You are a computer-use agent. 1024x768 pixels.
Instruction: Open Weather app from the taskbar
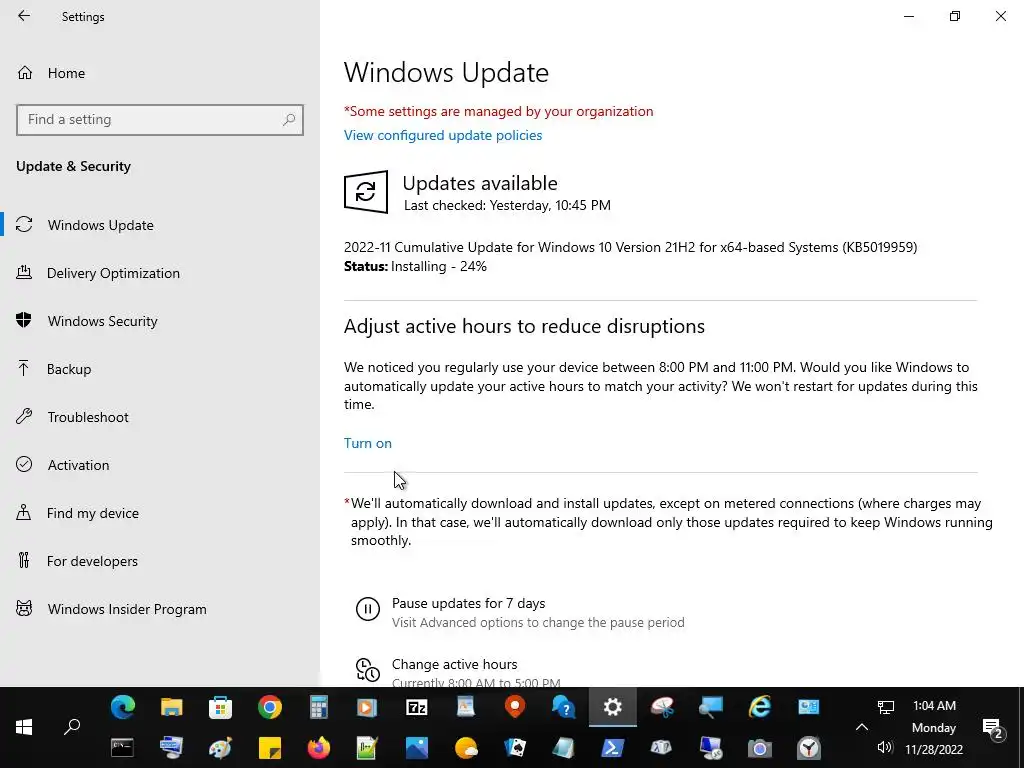(x=466, y=748)
